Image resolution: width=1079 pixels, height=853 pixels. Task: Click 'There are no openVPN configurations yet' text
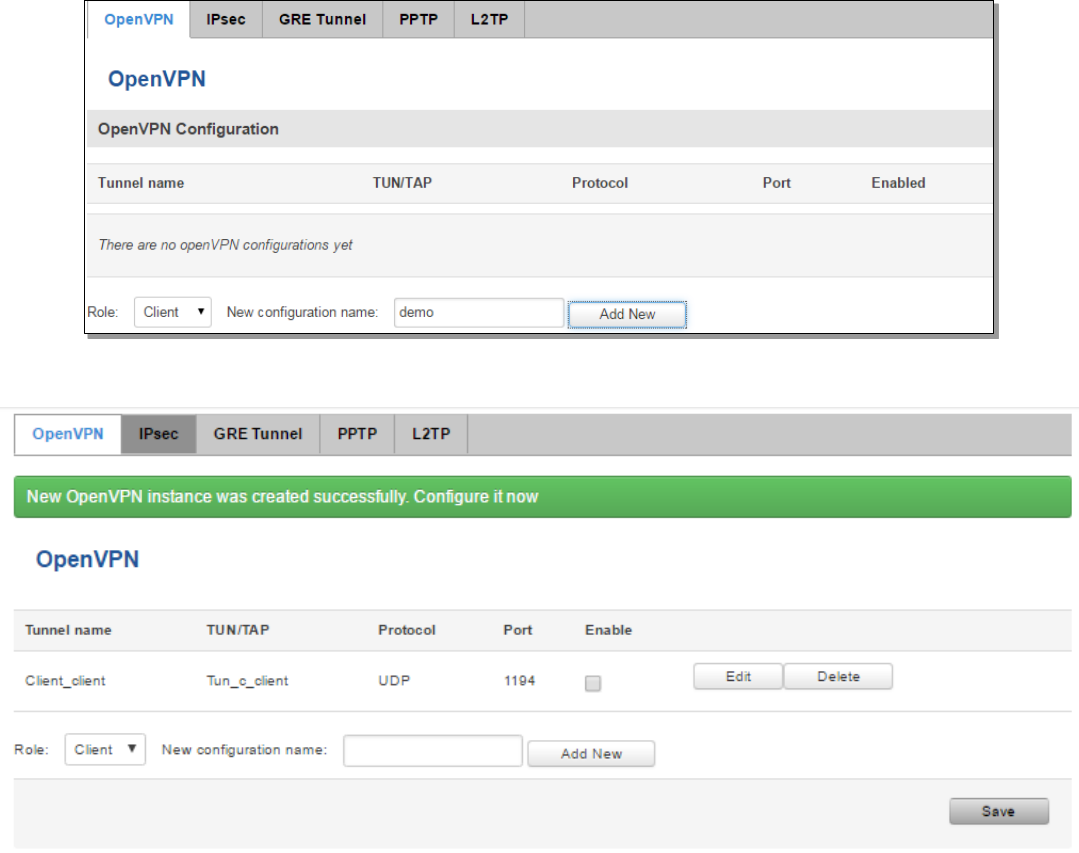click(x=225, y=245)
